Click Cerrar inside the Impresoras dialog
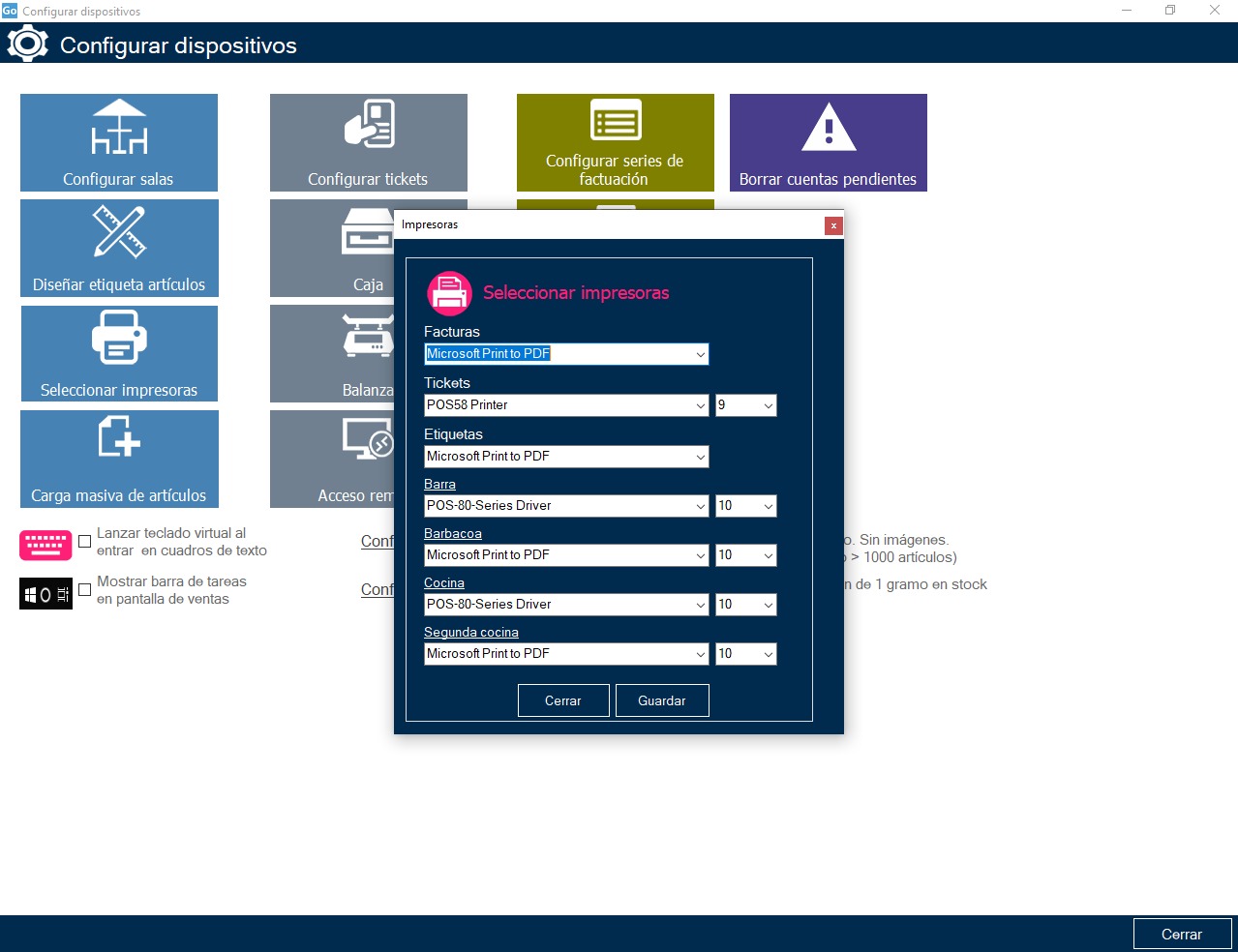This screenshot has height=952, width=1238. click(563, 699)
